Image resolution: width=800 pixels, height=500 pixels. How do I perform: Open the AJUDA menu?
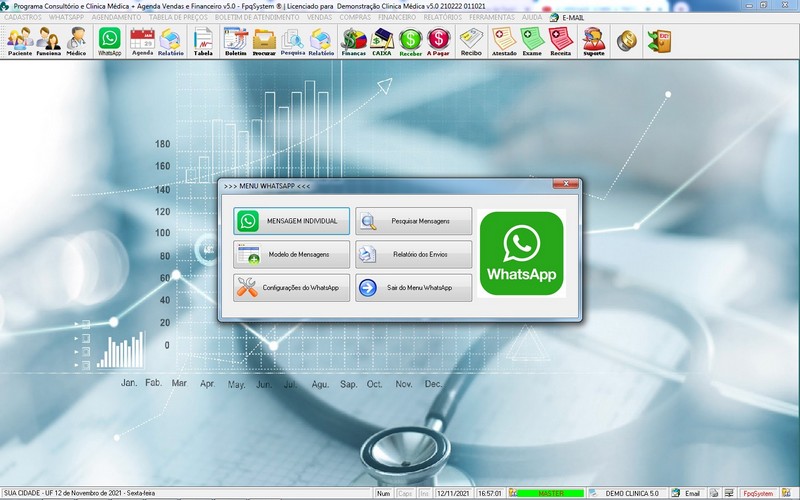point(532,17)
